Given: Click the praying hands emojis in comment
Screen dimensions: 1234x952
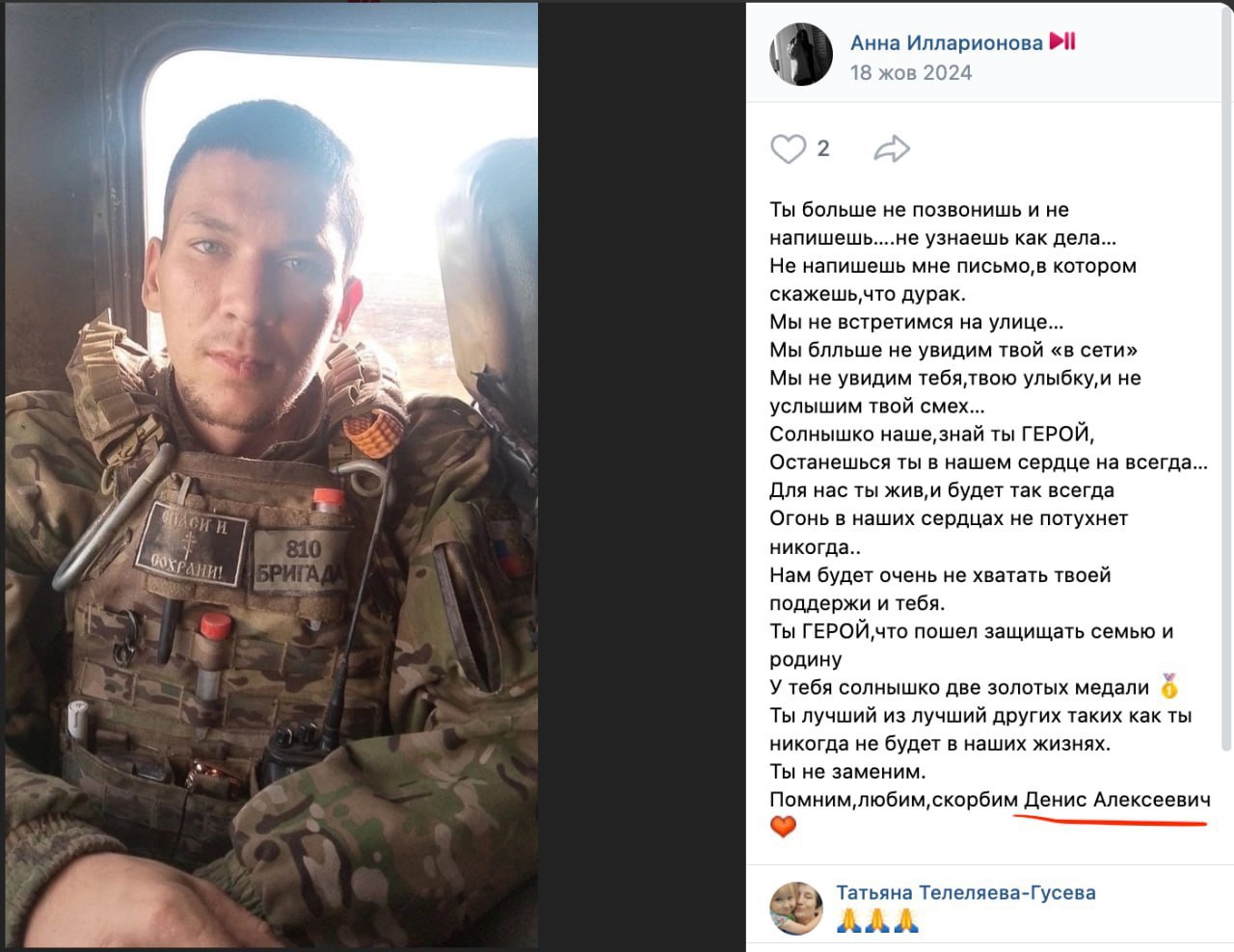Looking at the screenshot, I should (x=877, y=921).
